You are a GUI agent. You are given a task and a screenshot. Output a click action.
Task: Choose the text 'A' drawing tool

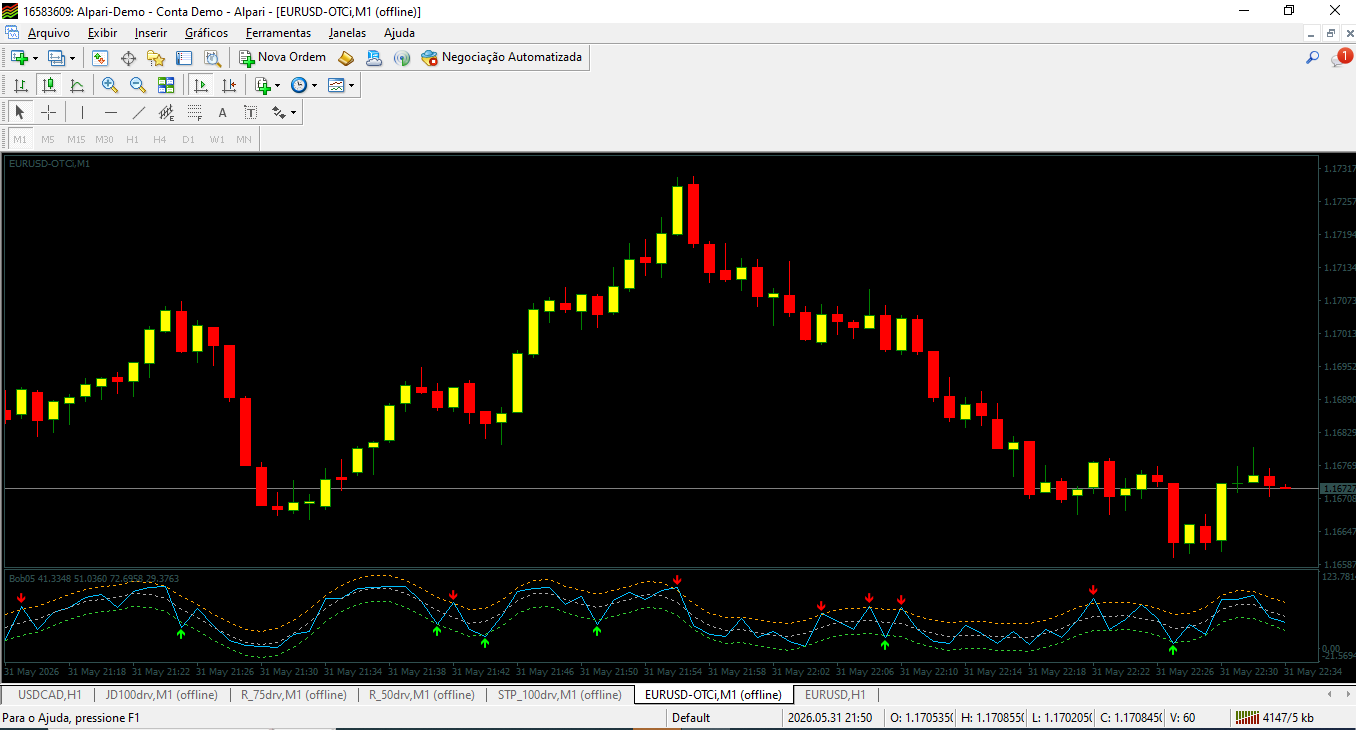click(x=222, y=112)
